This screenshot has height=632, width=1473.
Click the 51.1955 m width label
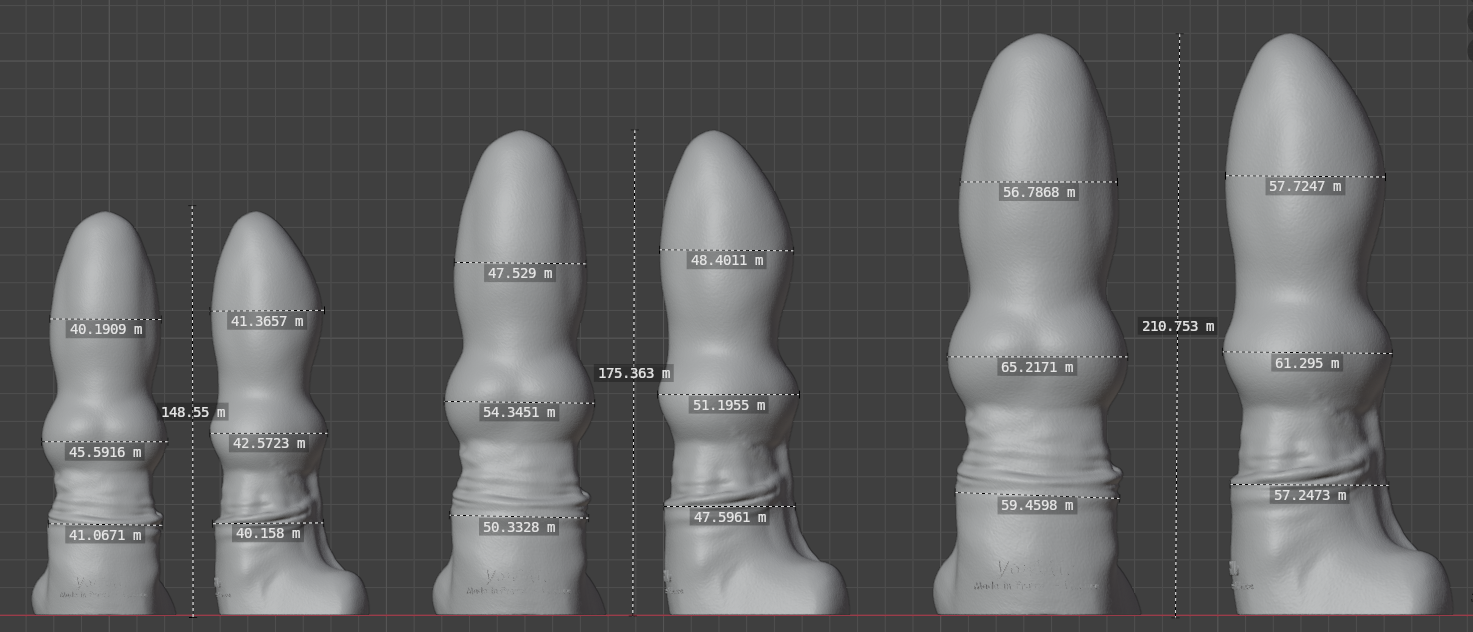coord(728,405)
